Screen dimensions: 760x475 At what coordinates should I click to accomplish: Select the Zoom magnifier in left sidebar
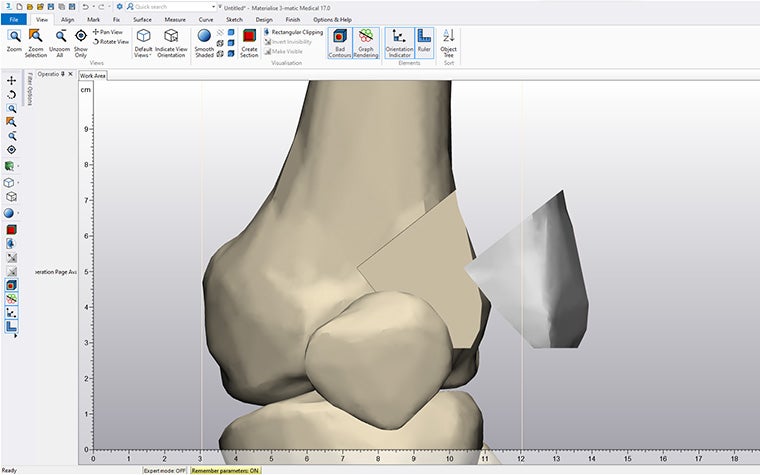pyautogui.click(x=12, y=109)
